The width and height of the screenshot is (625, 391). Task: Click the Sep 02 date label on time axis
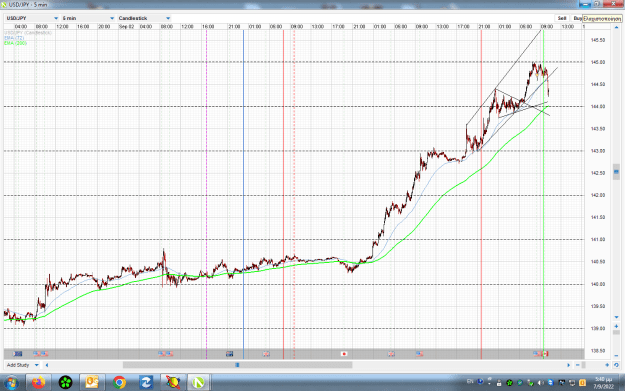(126, 27)
